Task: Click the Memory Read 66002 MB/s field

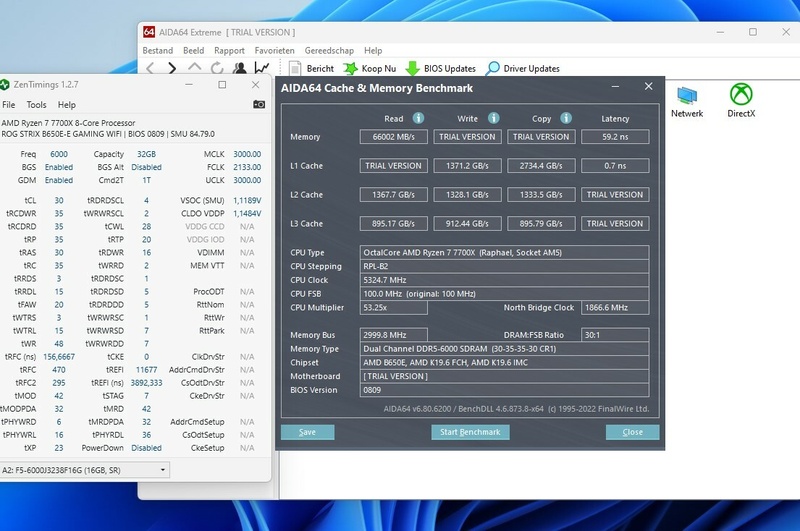Action: [393, 137]
